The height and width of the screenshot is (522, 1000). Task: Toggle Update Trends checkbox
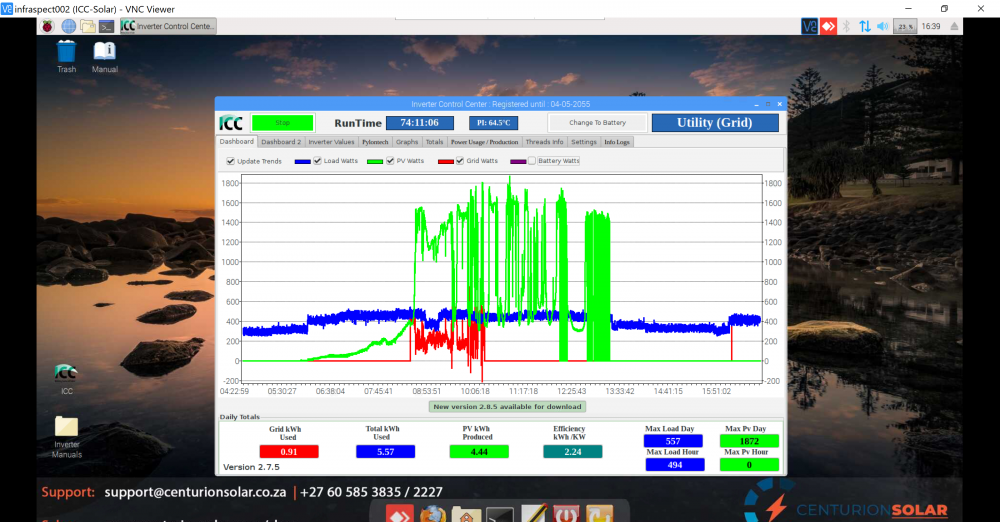pos(231,161)
